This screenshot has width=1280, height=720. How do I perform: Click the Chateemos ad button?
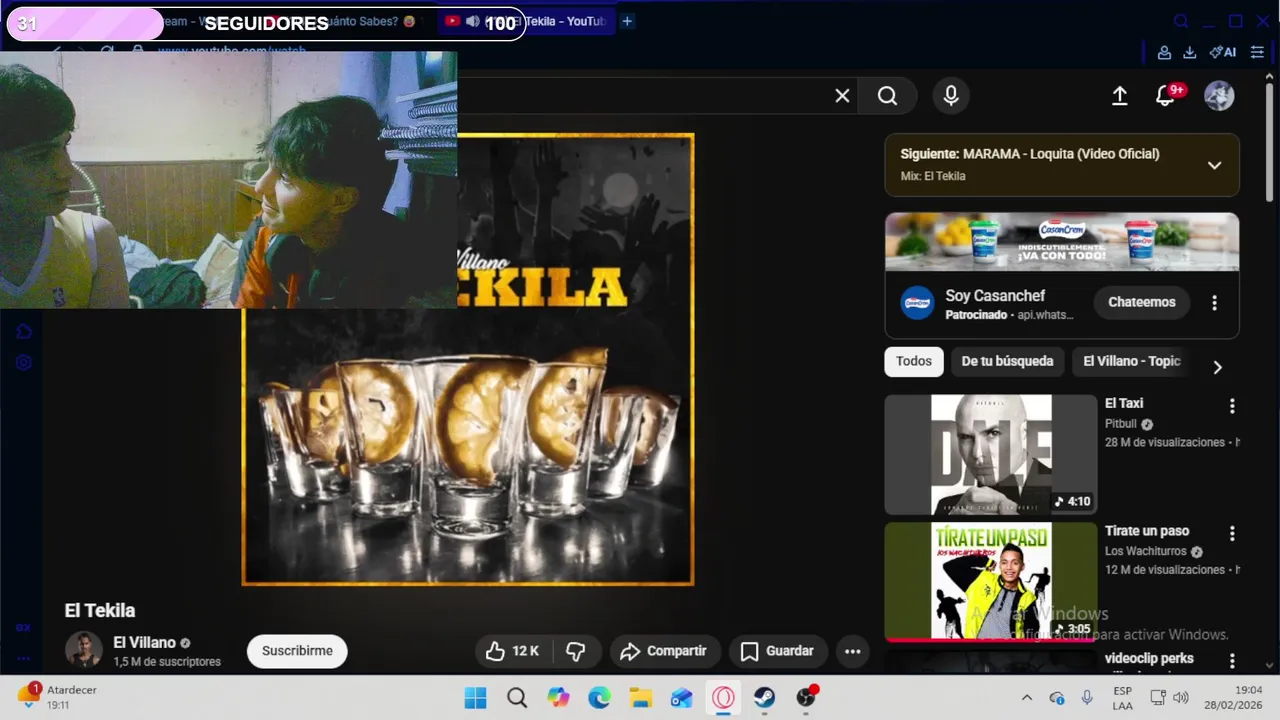pos(1141,302)
